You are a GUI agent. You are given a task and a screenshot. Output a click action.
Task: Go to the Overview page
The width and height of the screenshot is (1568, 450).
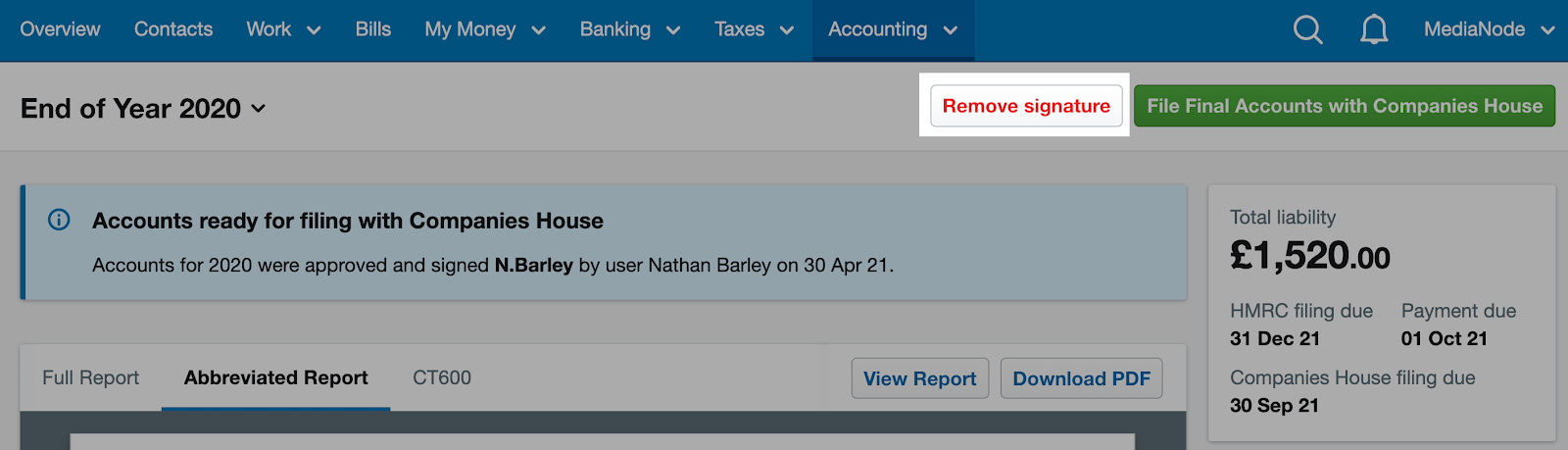(60, 29)
